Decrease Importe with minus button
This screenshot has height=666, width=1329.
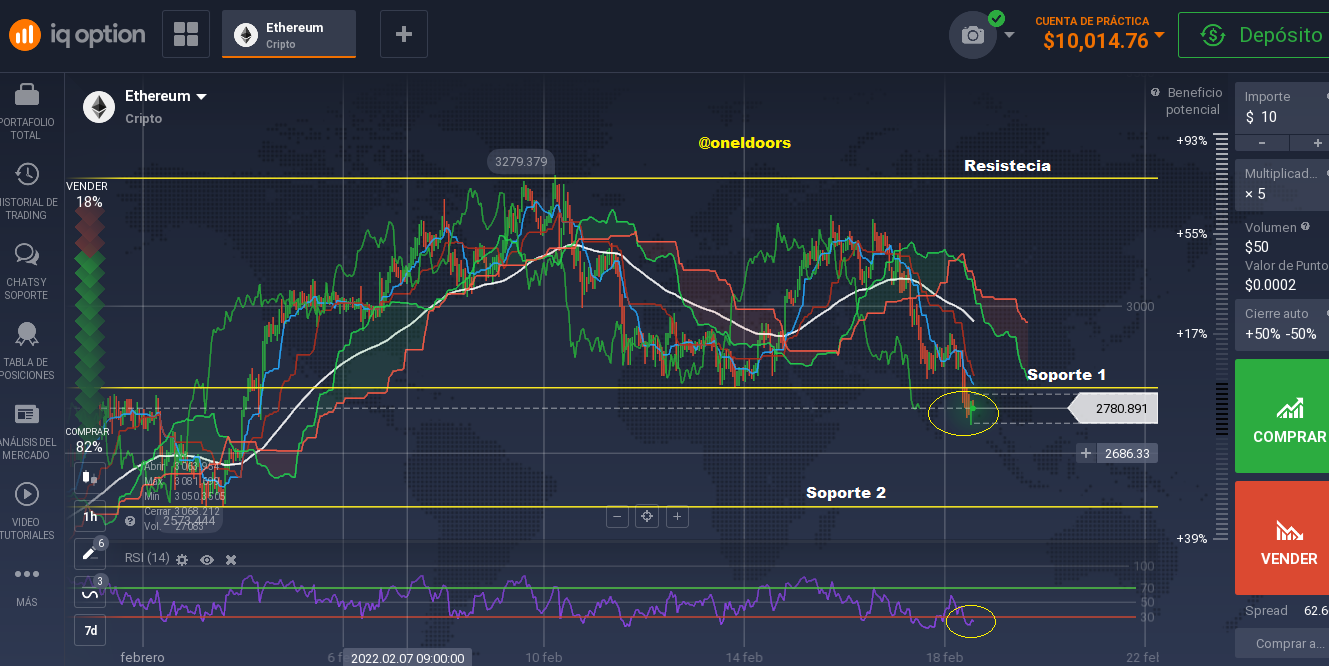coord(1261,143)
